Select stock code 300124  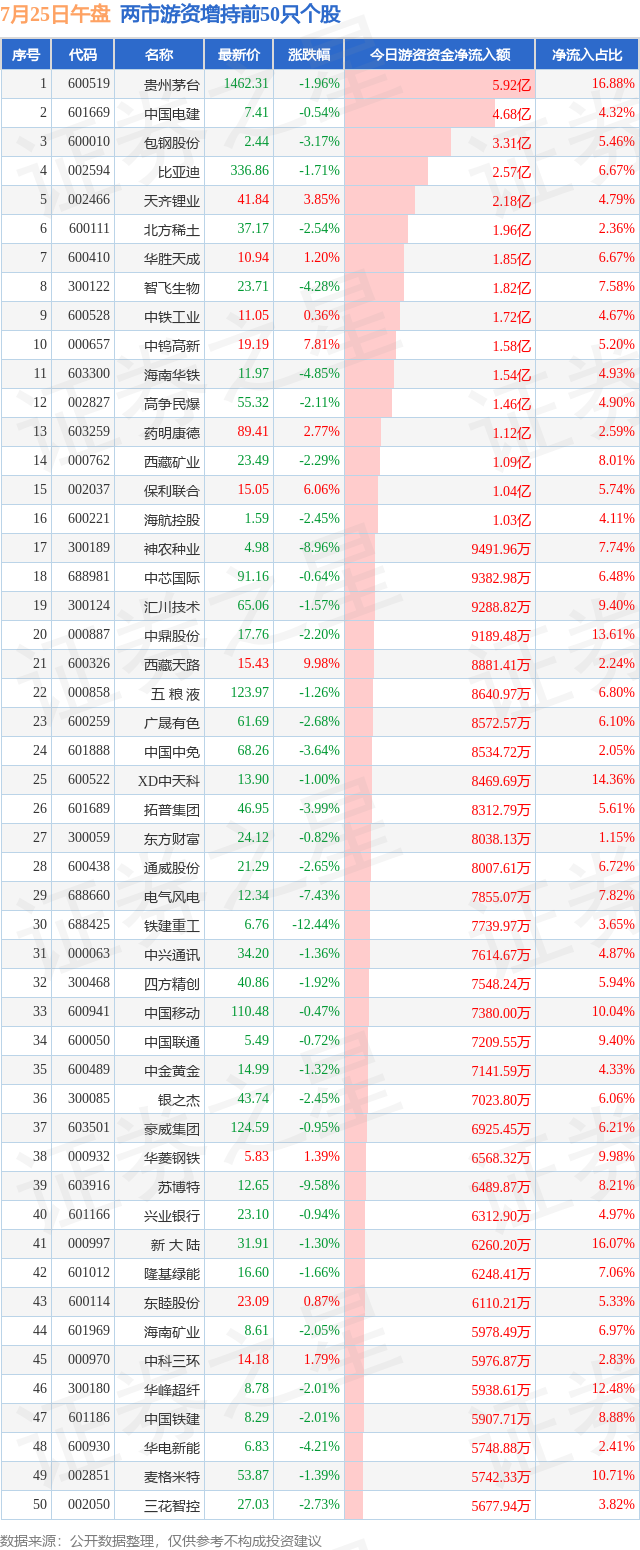[x=89, y=606]
